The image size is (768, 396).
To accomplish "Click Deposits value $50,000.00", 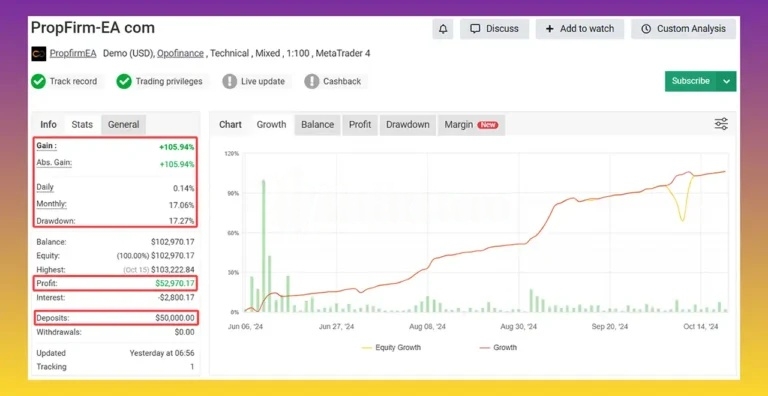I will pyautogui.click(x=175, y=318).
